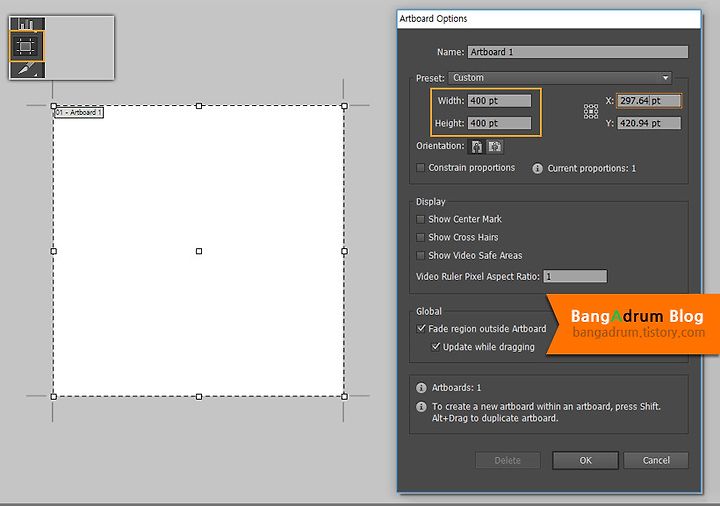Click the X position field

[x=649, y=101]
